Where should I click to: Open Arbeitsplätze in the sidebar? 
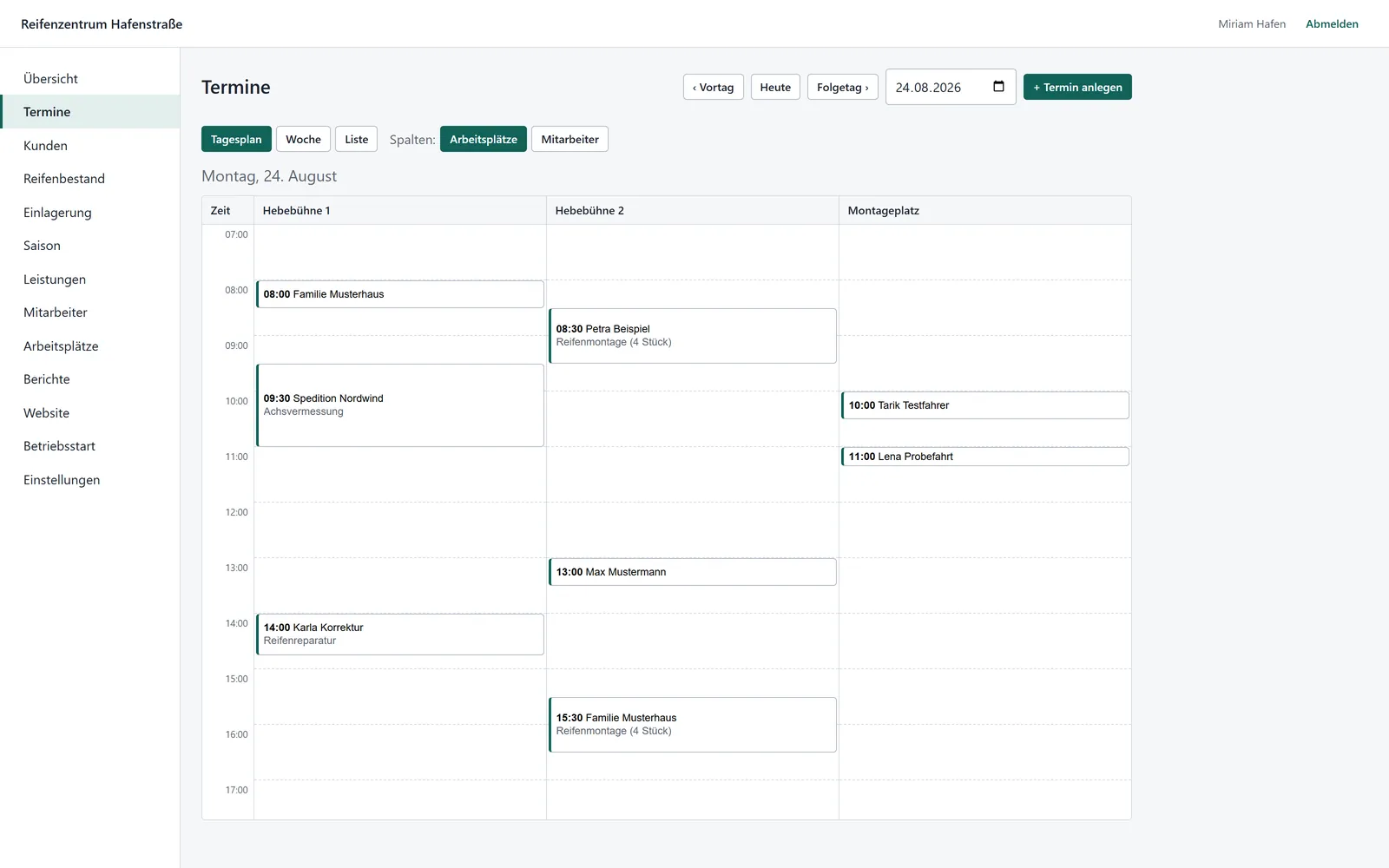(x=90, y=345)
